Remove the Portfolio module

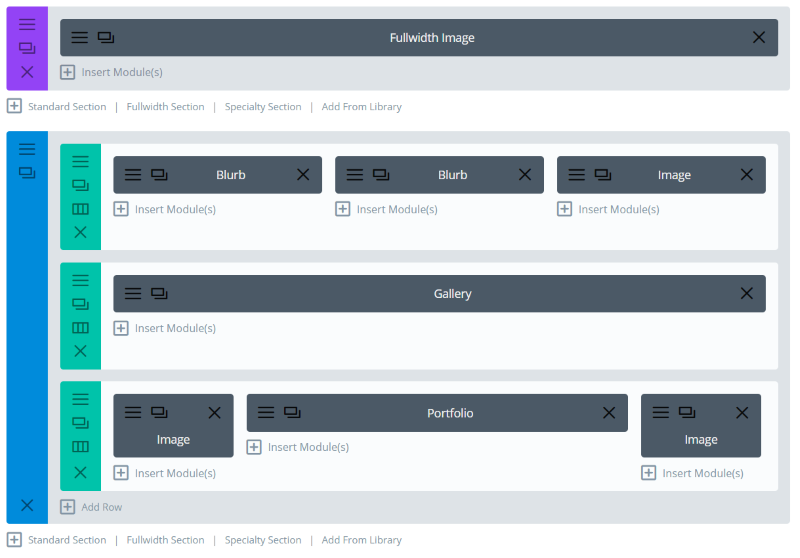pos(609,413)
